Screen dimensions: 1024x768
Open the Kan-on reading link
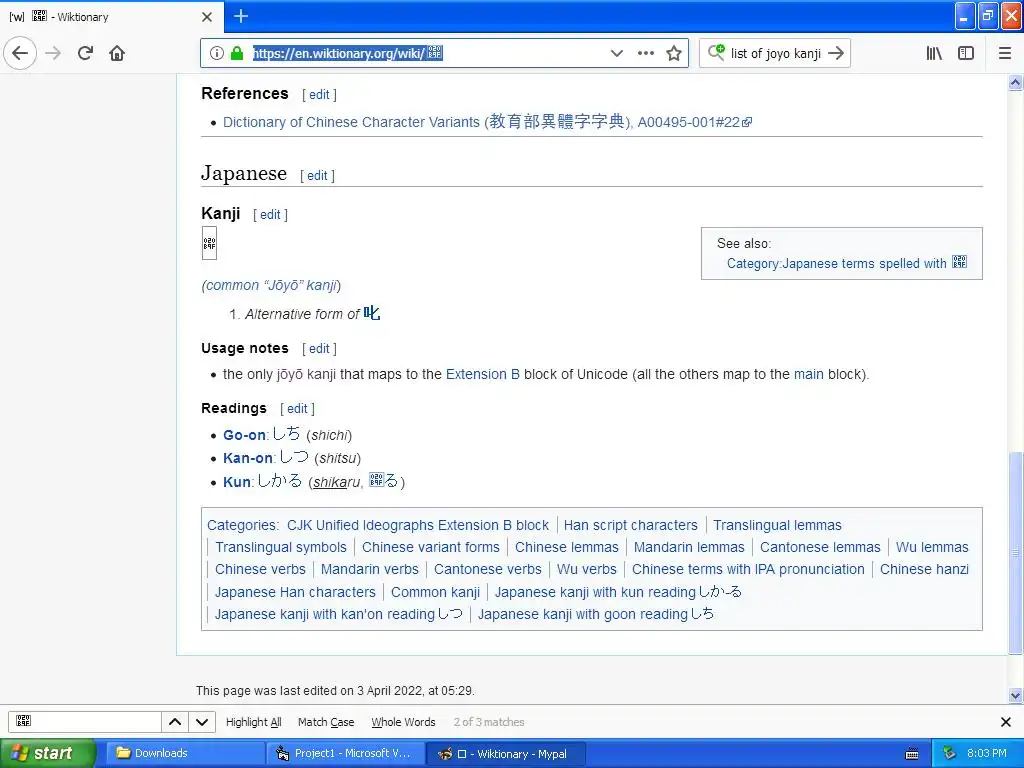(248, 458)
